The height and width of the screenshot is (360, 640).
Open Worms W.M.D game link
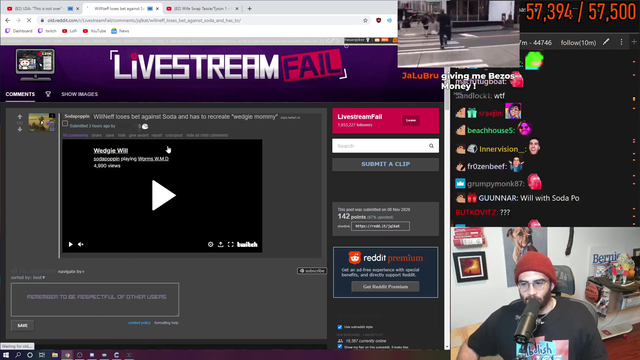153,159
